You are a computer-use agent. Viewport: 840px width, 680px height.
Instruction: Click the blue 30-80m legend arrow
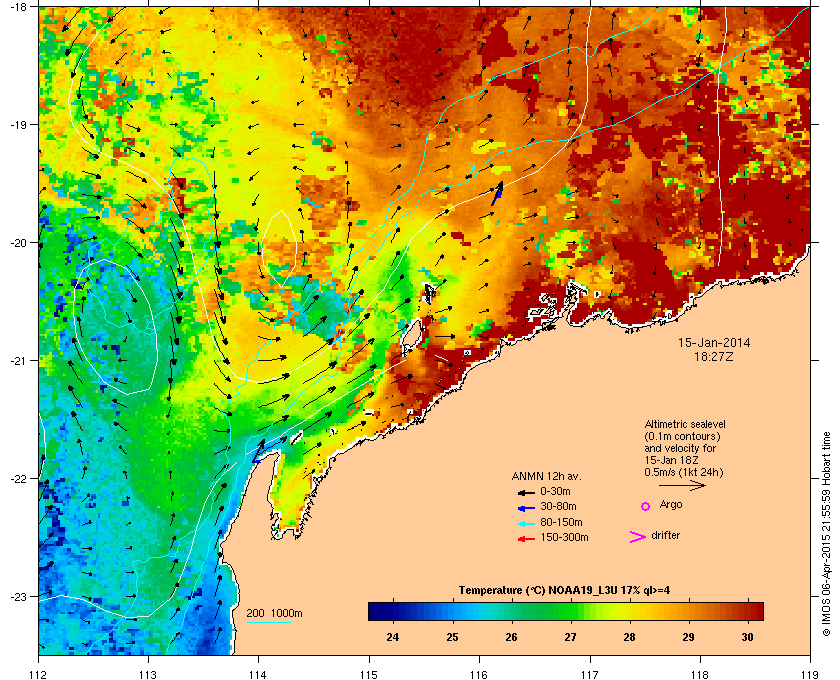tap(526, 507)
